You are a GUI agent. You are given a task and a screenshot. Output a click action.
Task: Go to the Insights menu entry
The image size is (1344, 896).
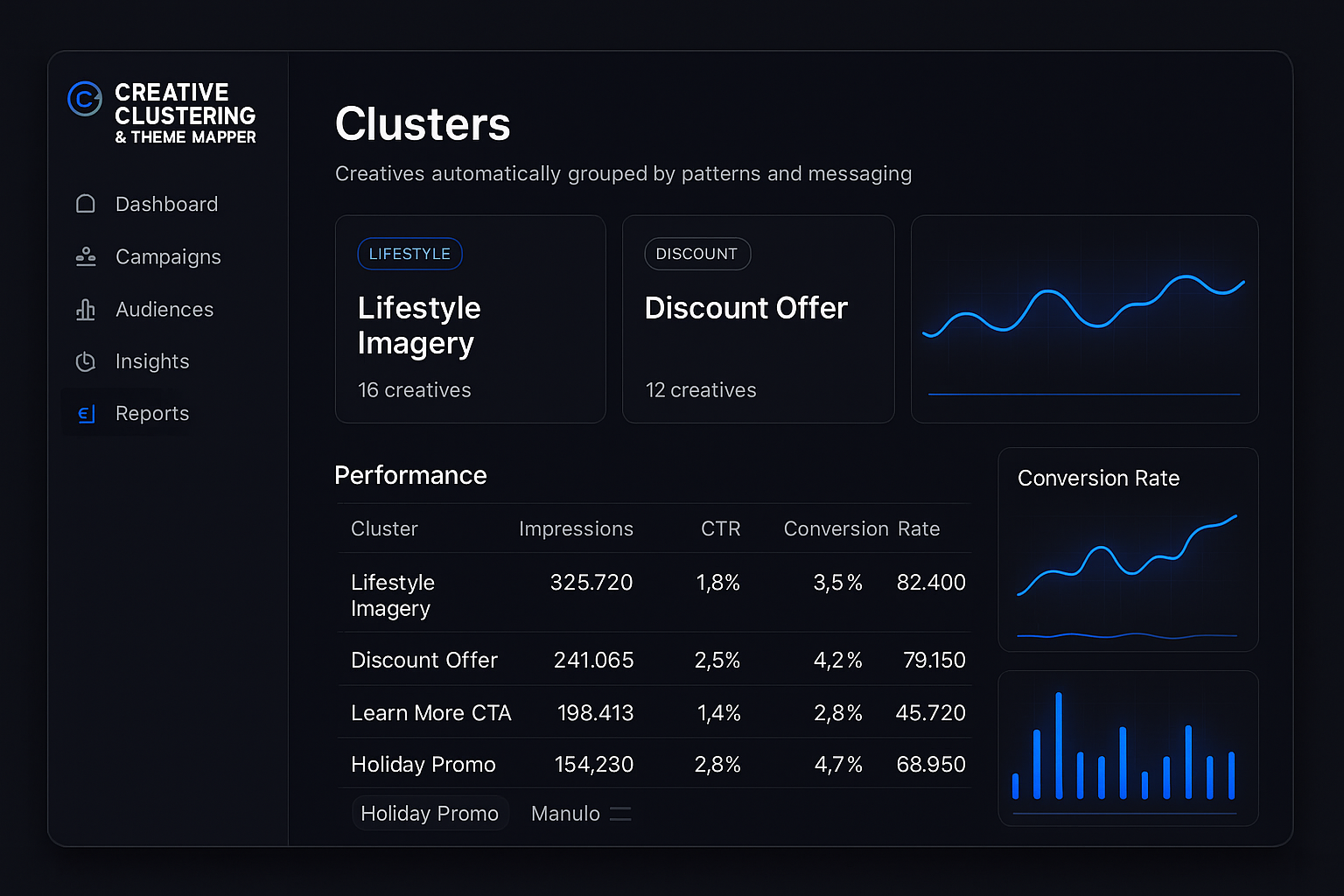click(152, 361)
